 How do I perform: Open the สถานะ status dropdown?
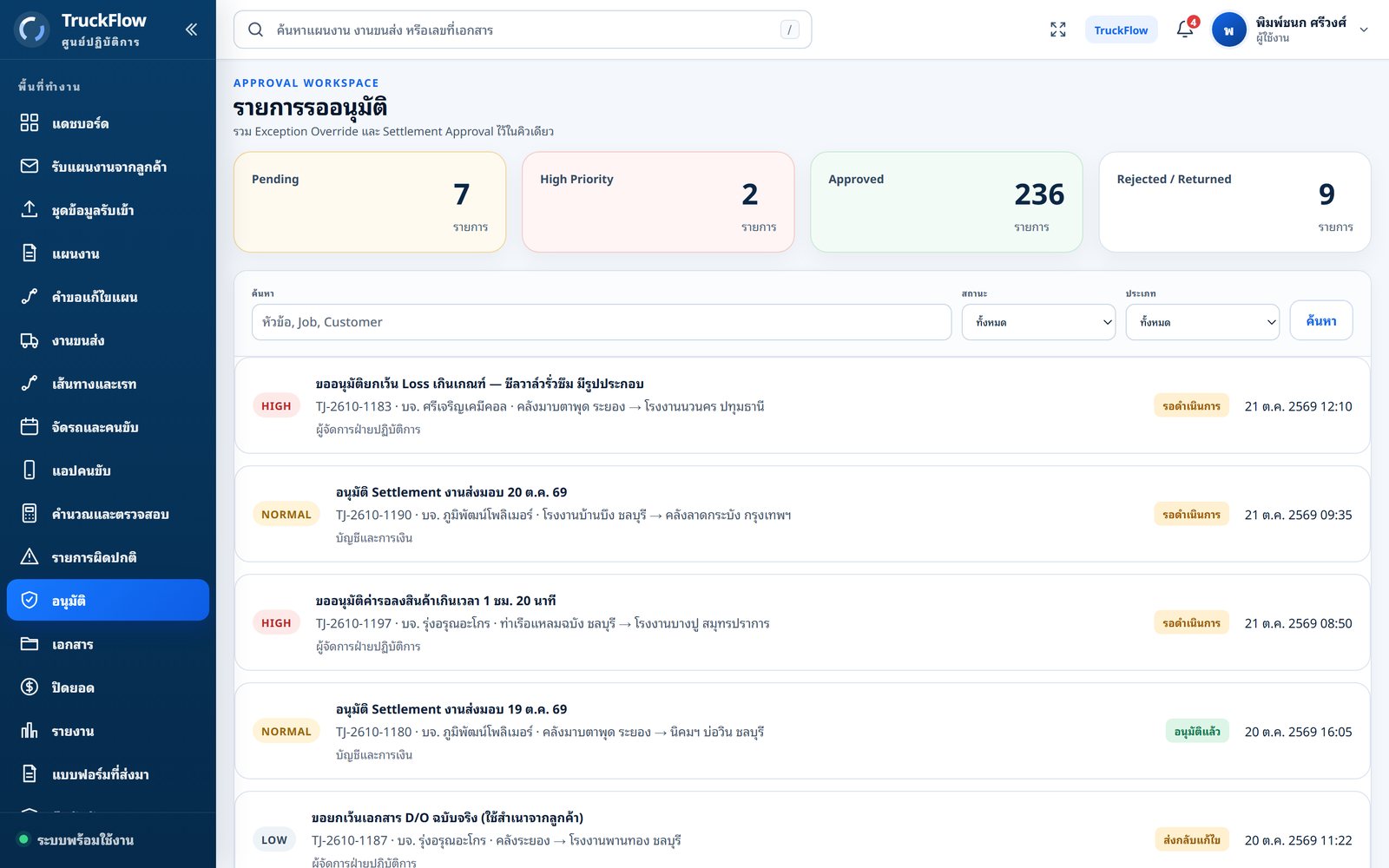(1038, 322)
